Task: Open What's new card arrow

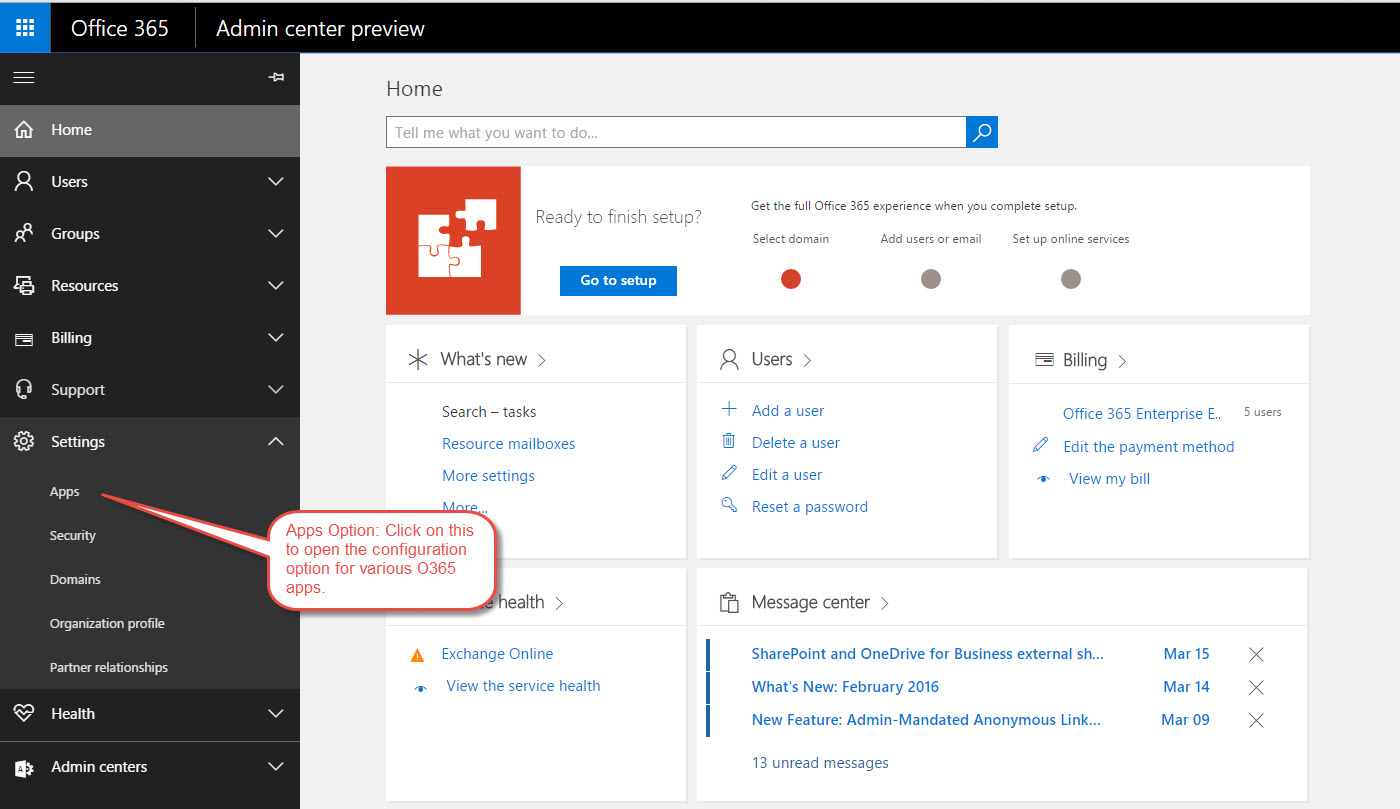Action: (x=542, y=360)
